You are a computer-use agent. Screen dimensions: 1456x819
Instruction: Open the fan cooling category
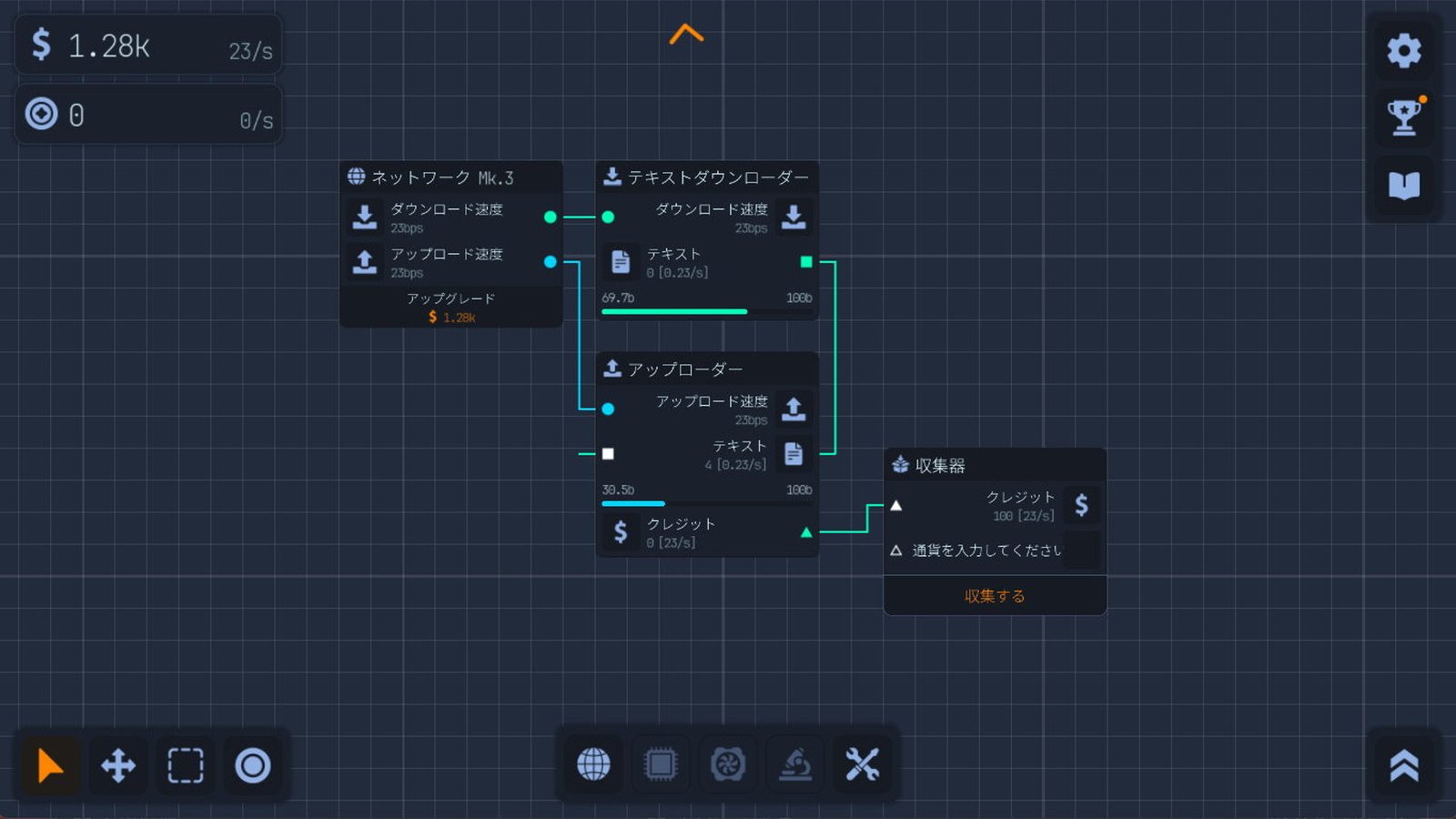tap(728, 764)
